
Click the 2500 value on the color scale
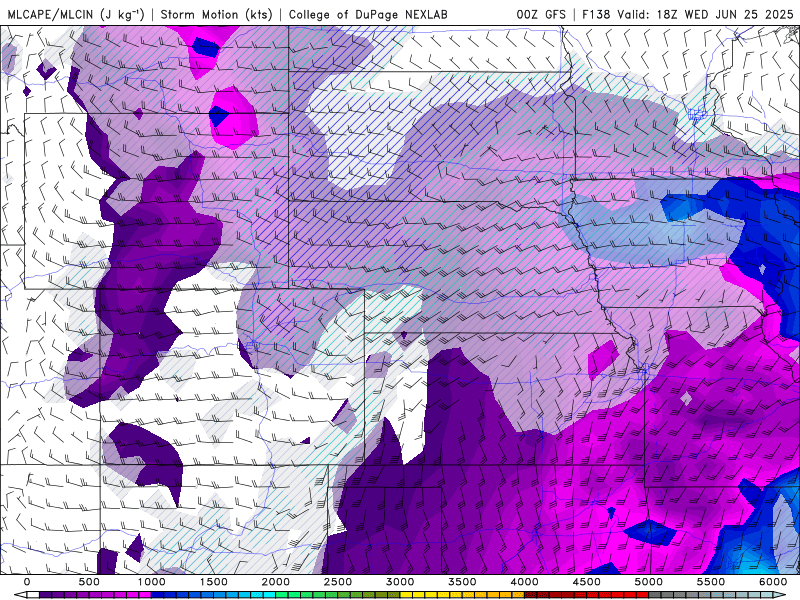click(x=338, y=582)
